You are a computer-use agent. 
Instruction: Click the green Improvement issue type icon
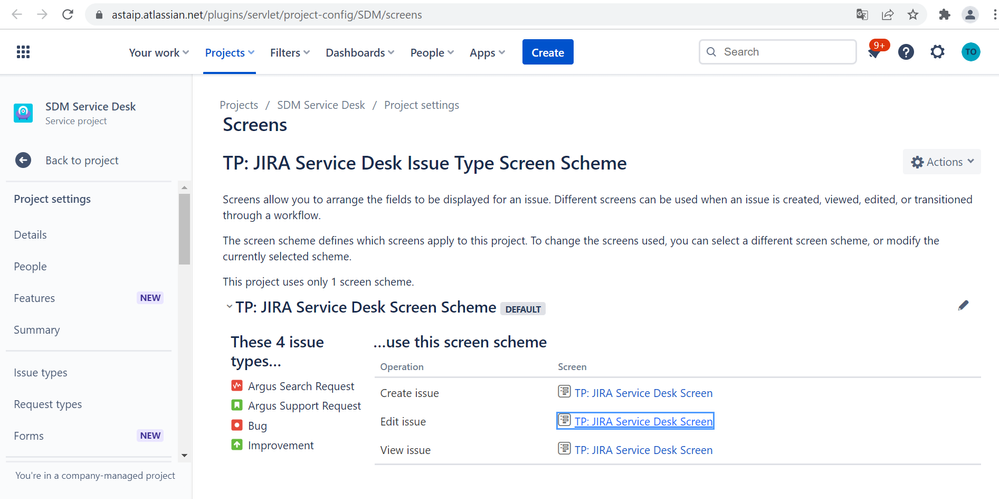coord(236,445)
